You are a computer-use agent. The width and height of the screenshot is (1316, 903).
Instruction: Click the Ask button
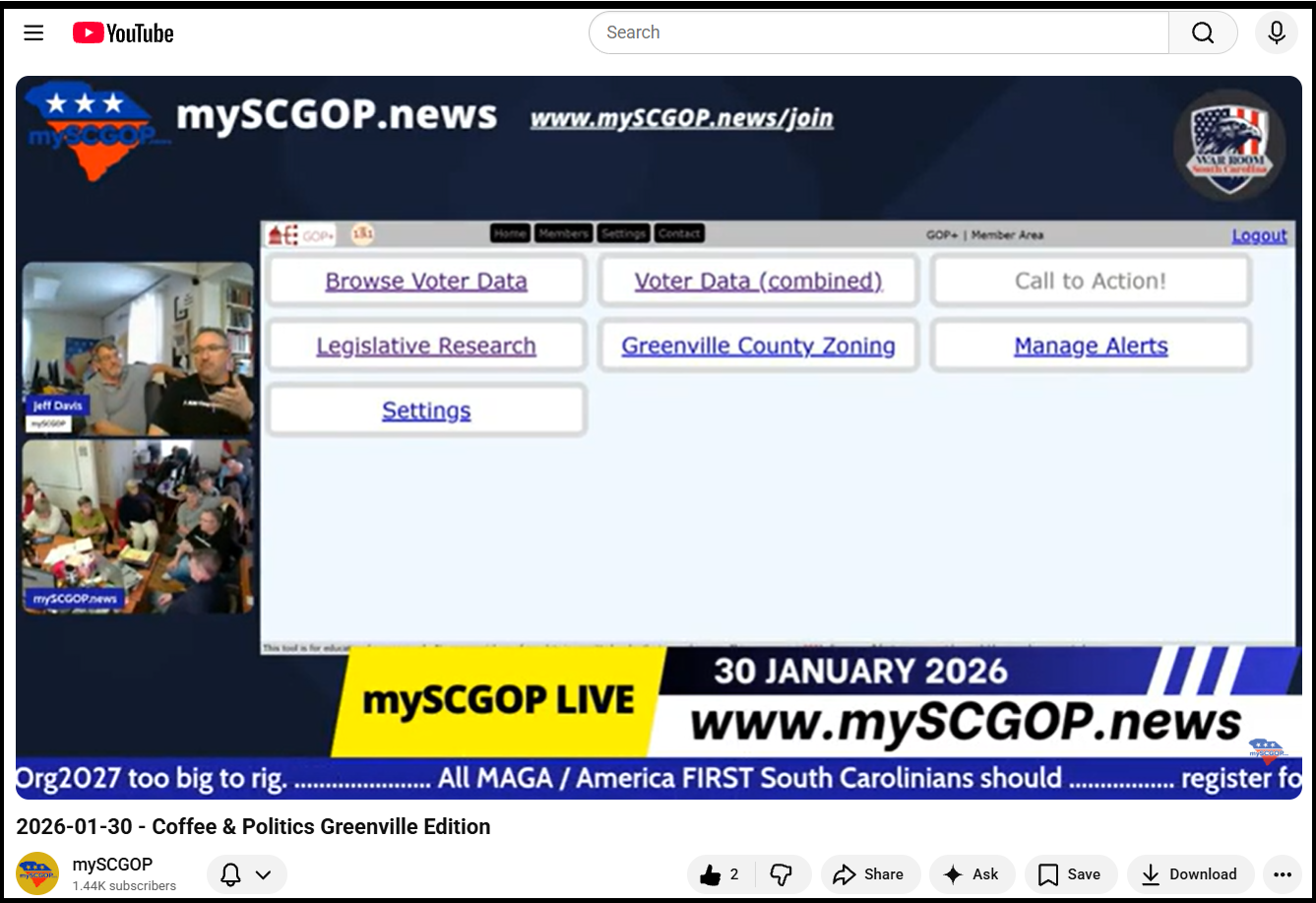click(971, 874)
